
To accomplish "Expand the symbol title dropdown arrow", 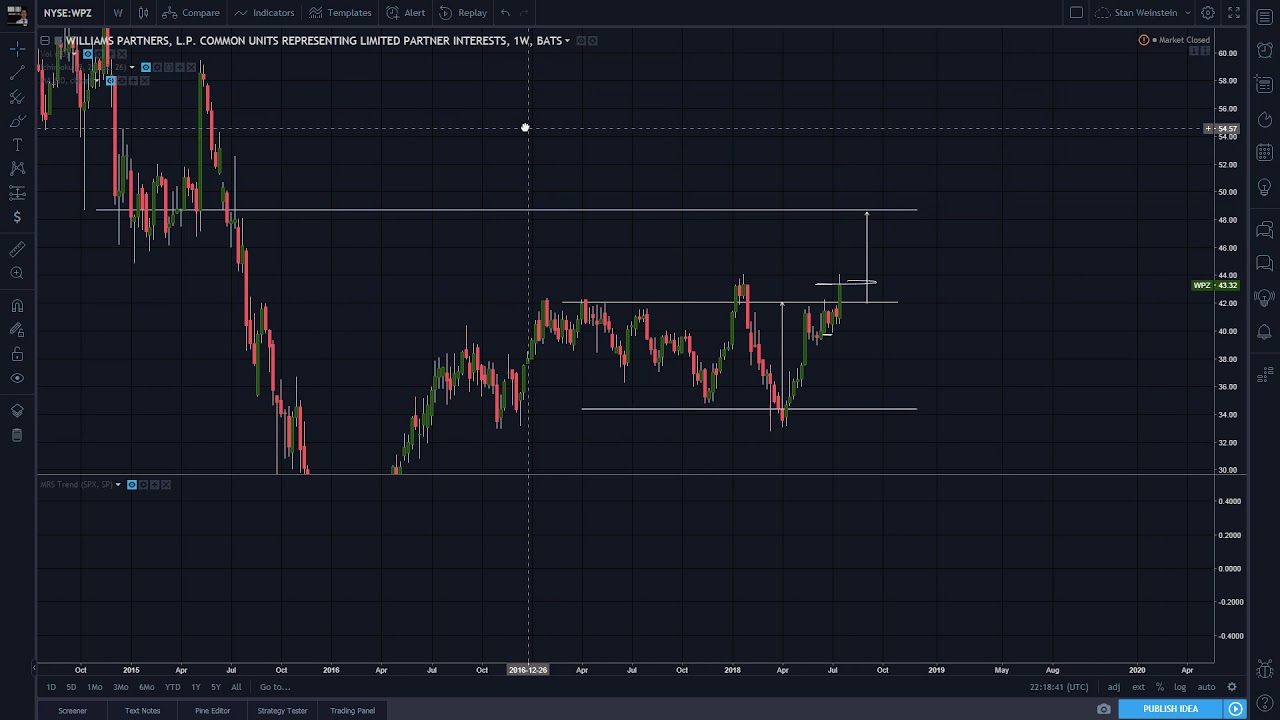I will (x=567, y=41).
